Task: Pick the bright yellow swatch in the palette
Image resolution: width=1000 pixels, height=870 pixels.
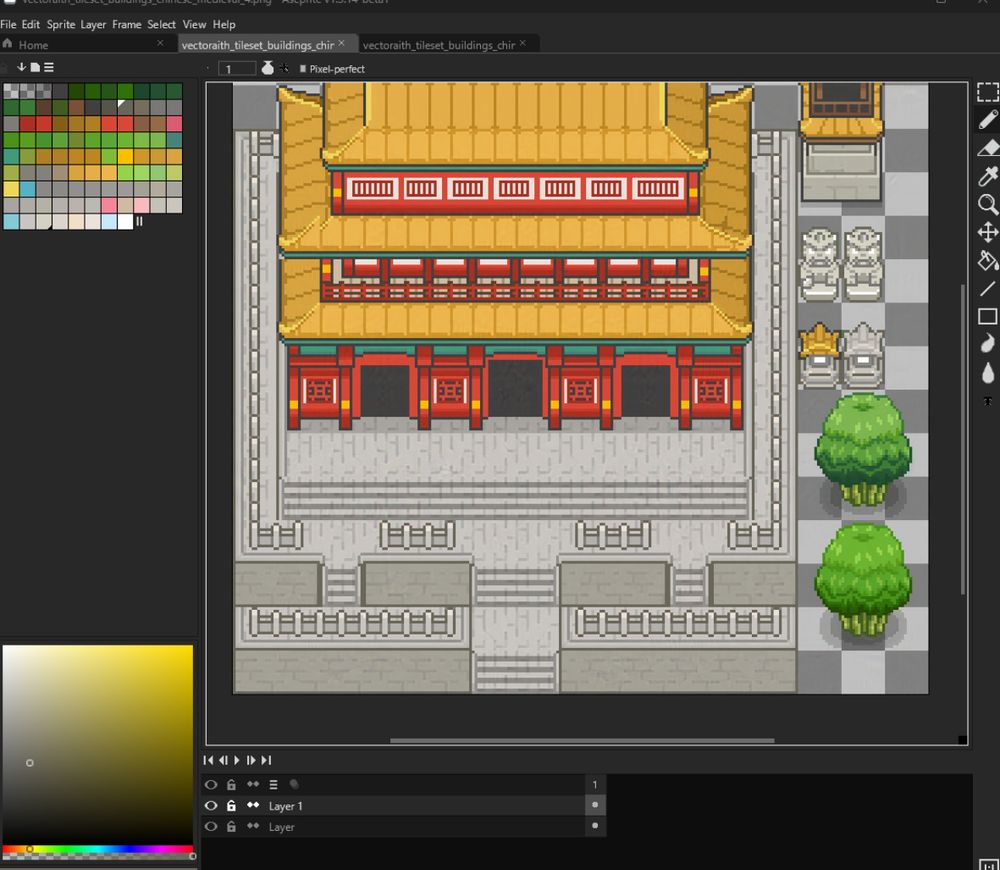Action: coord(125,156)
